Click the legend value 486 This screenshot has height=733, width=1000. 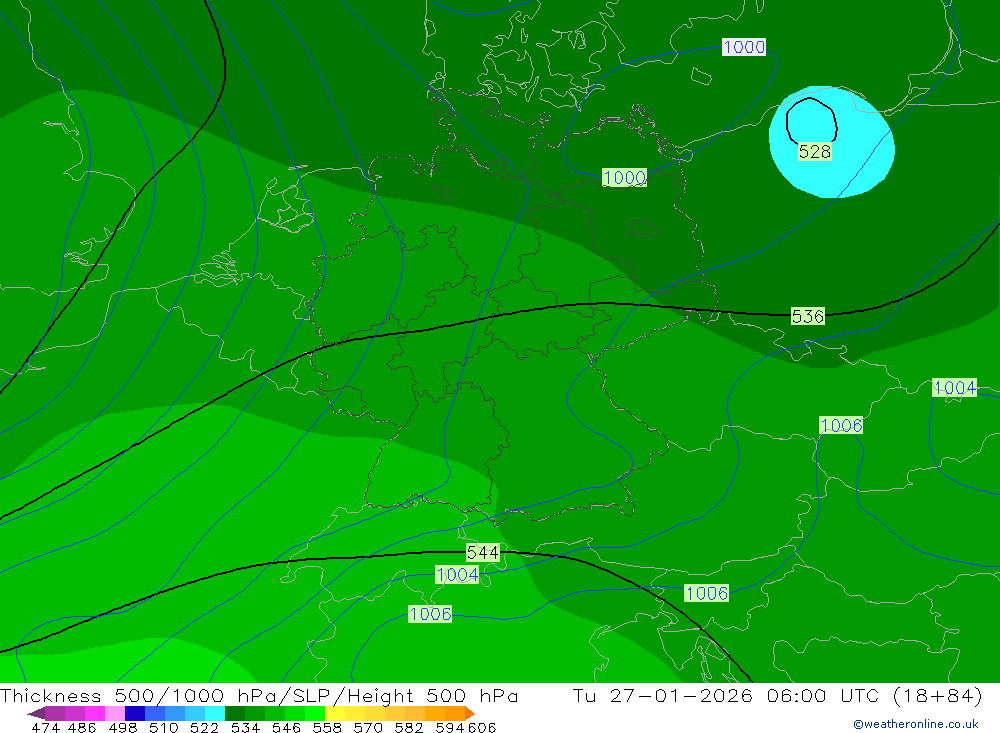(x=82, y=727)
